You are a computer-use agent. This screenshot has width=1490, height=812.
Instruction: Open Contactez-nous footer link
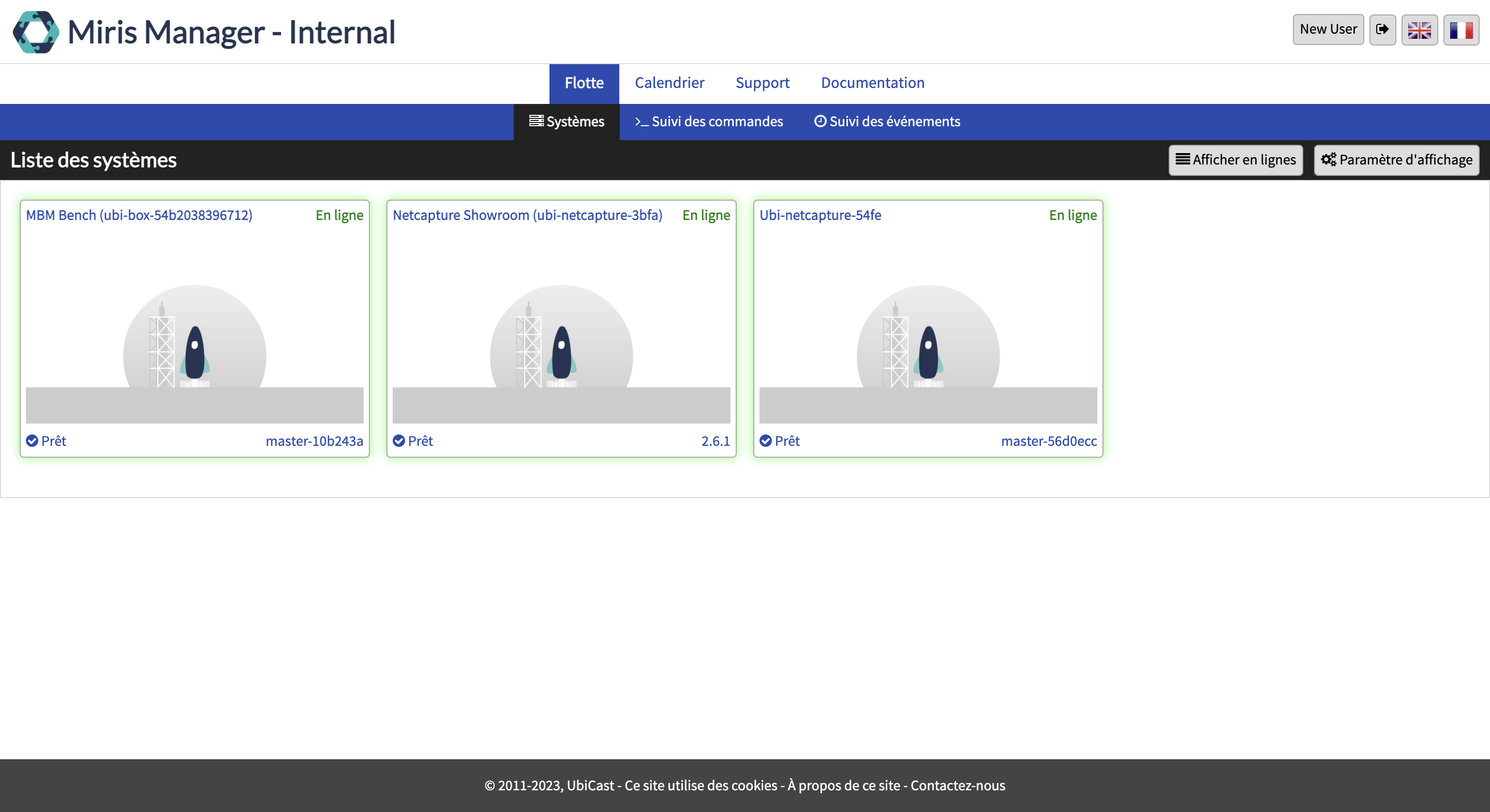958,786
